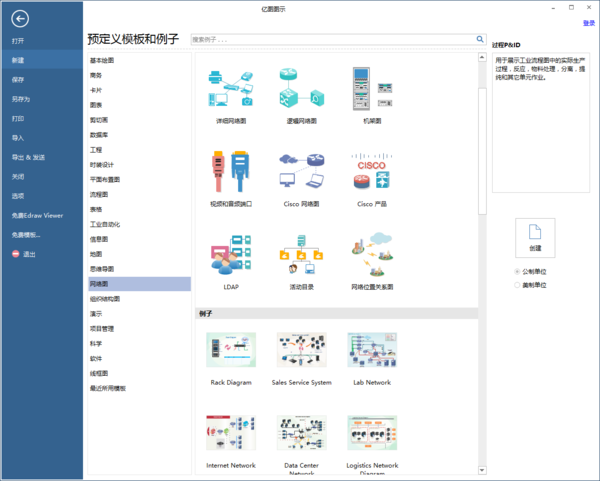Choose the 机架图 rack template icon

(372, 88)
